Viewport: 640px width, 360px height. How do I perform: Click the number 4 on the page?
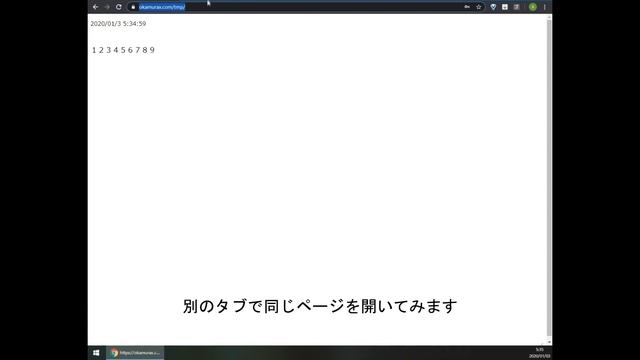116,50
